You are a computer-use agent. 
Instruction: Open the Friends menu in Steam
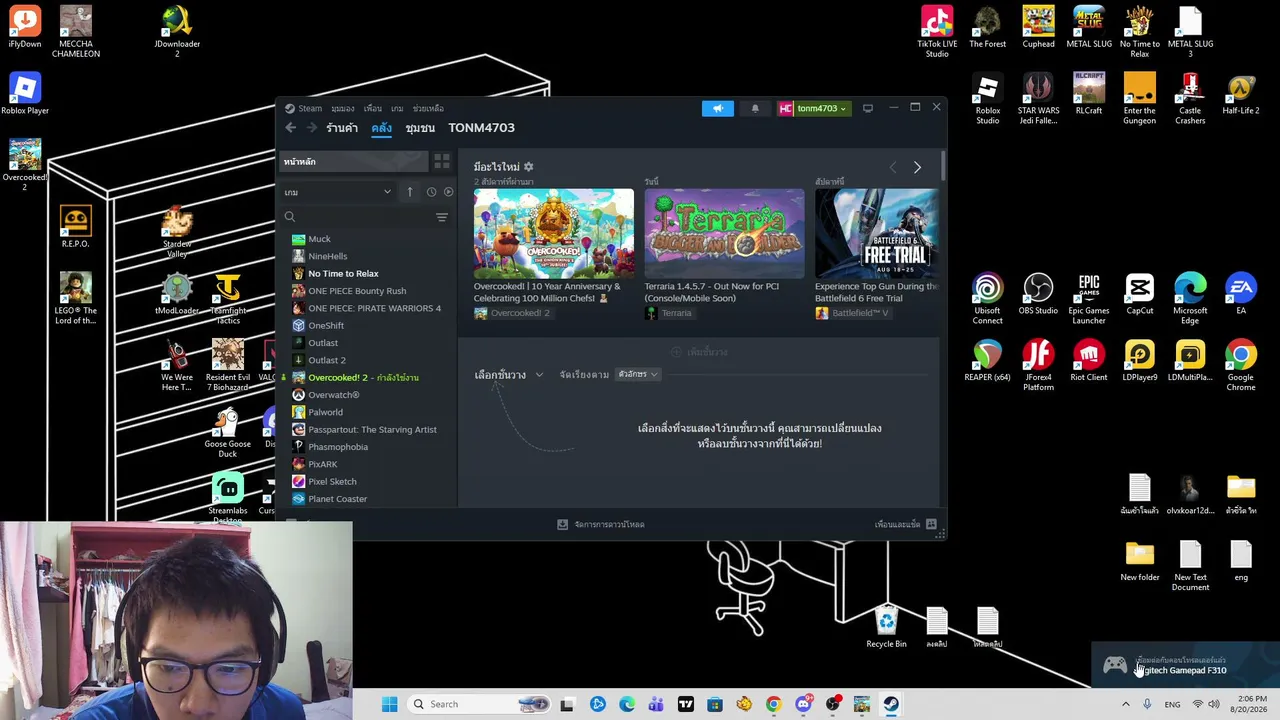tap(373, 108)
